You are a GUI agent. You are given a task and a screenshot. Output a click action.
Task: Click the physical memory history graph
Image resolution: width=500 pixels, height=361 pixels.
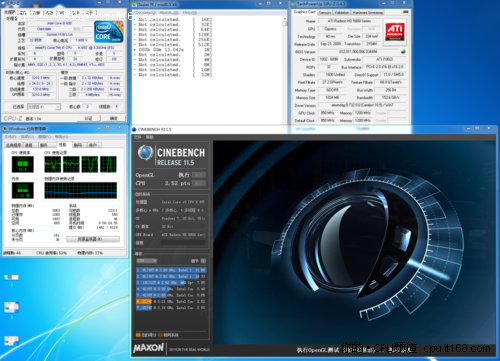click(x=81, y=190)
